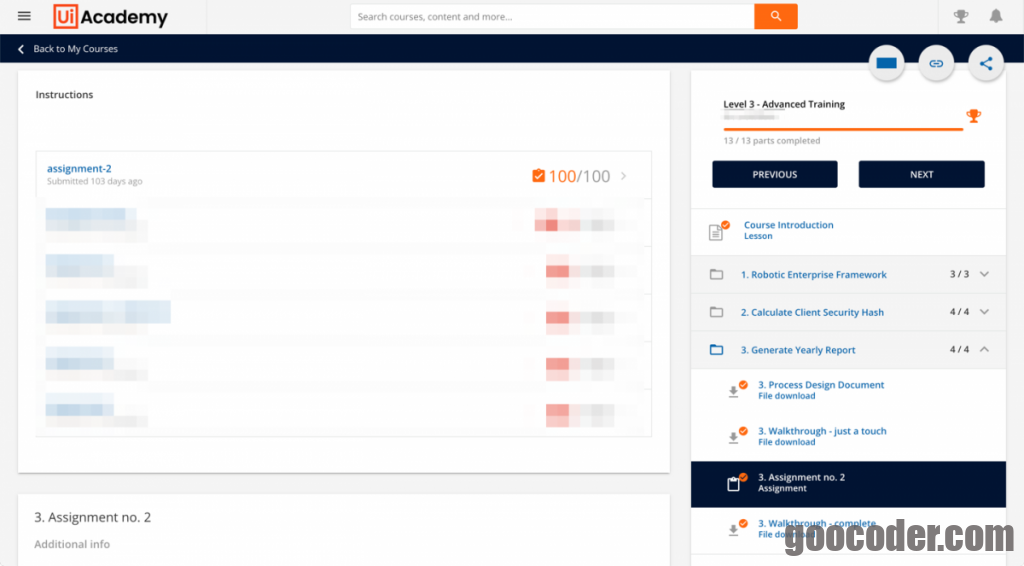
Task: Click the search courses input field
Action: point(552,17)
